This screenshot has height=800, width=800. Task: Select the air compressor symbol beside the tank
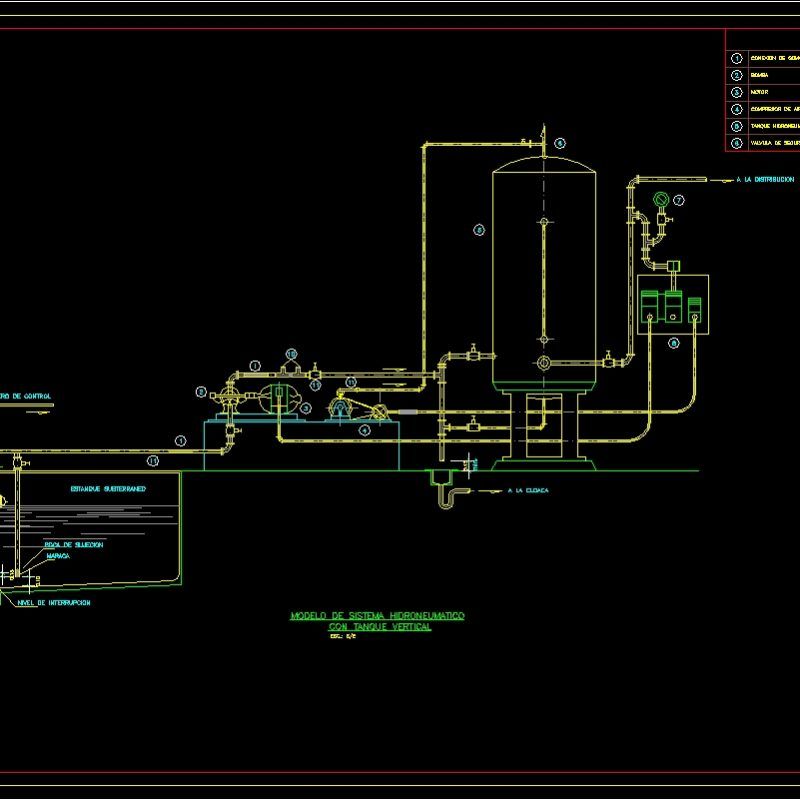(340, 406)
